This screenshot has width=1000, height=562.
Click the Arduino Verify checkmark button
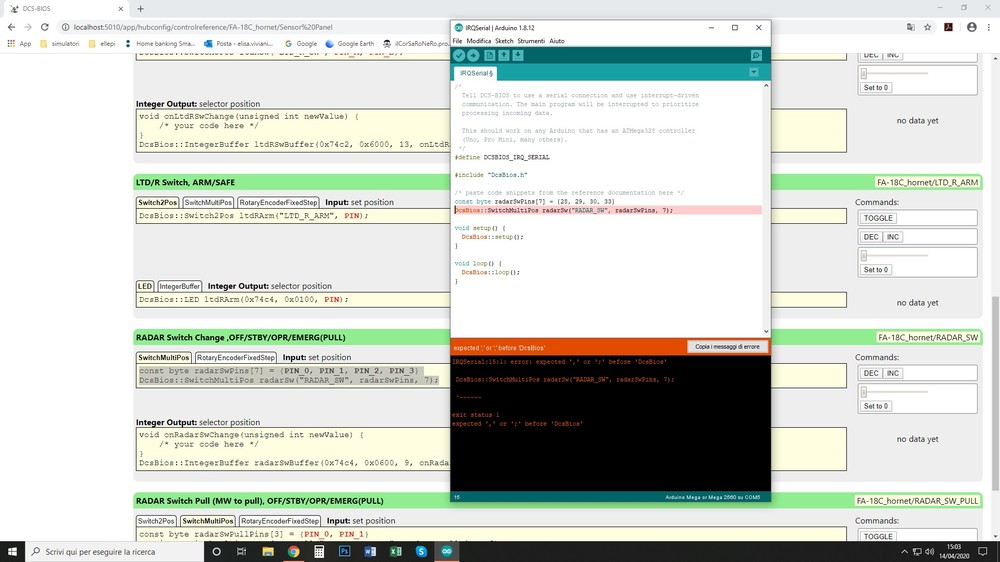pyautogui.click(x=459, y=56)
